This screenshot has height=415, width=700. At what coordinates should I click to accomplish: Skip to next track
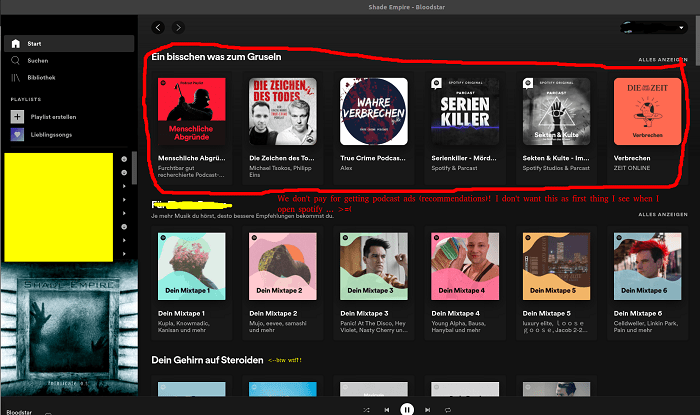(x=427, y=410)
